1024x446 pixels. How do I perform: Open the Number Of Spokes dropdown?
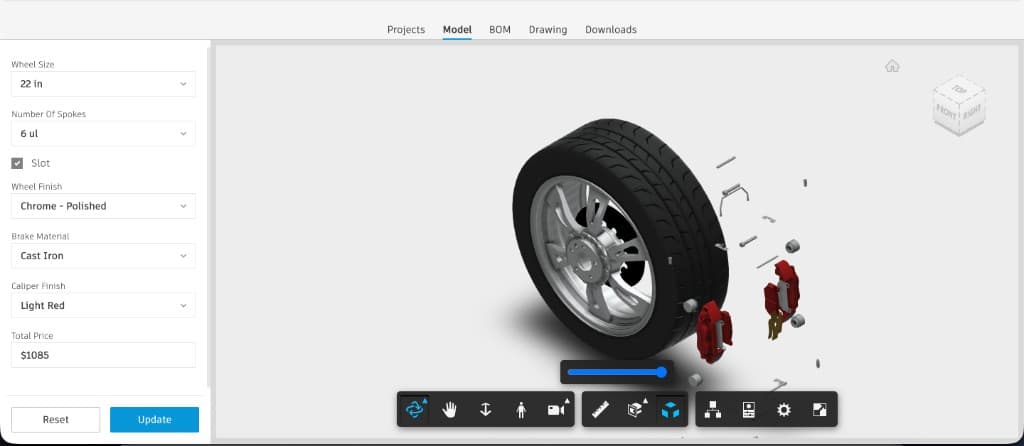pyautogui.click(x=103, y=133)
